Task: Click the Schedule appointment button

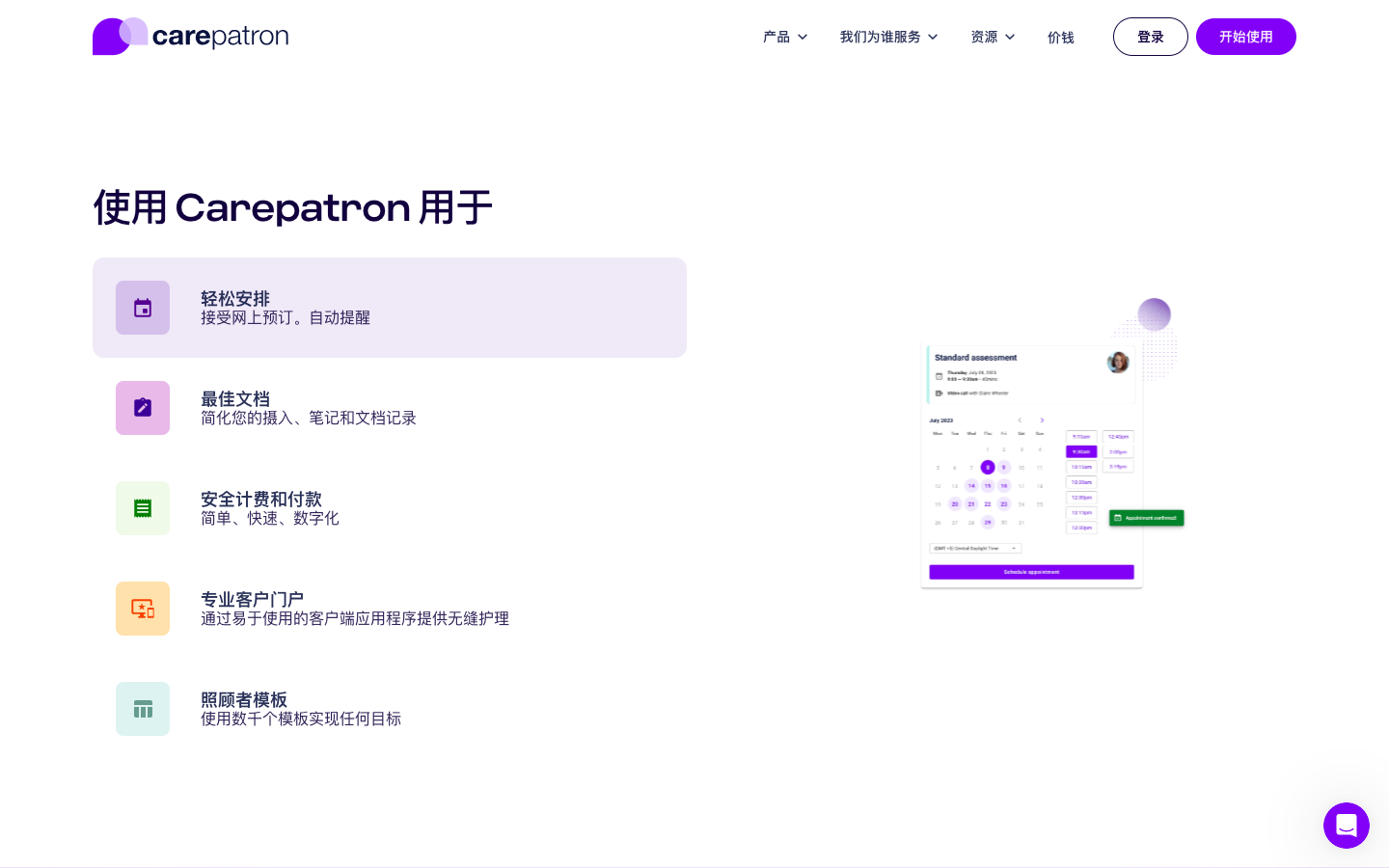Action: tap(1031, 572)
